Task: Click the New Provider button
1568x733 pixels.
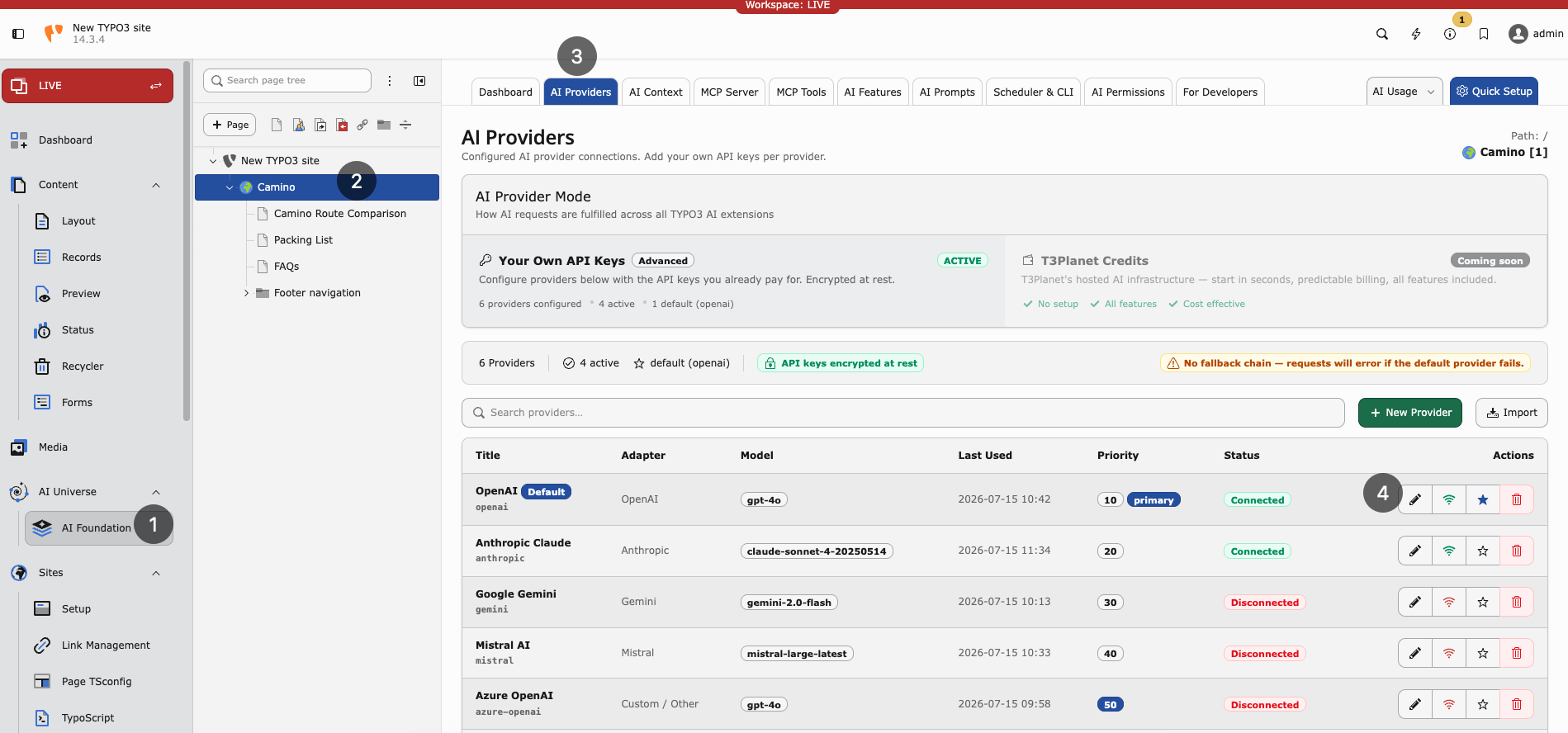Action: click(x=1410, y=413)
